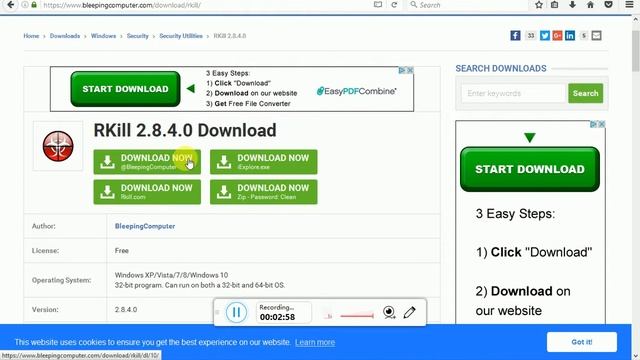
Task: Share the page via email envelope icon
Action: click(x=596, y=36)
